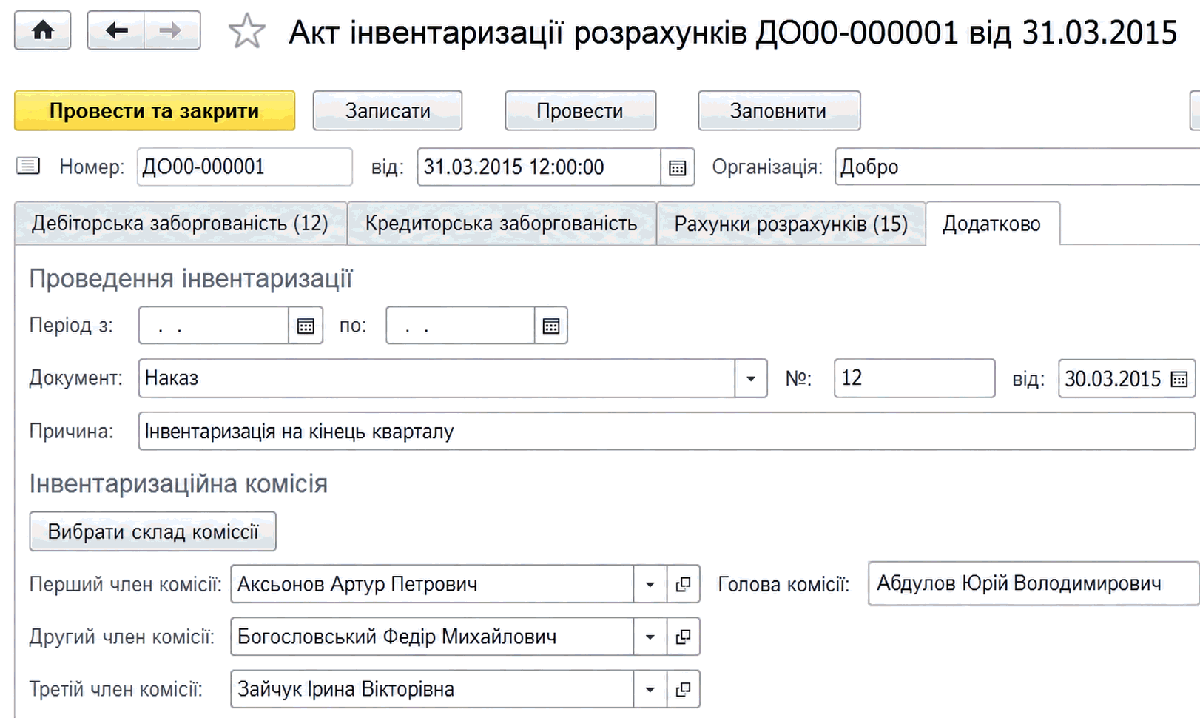Focus the Другий член комісії name field
Image resolution: width=1200 pixels, height=718 pixels.
point(432,637)
